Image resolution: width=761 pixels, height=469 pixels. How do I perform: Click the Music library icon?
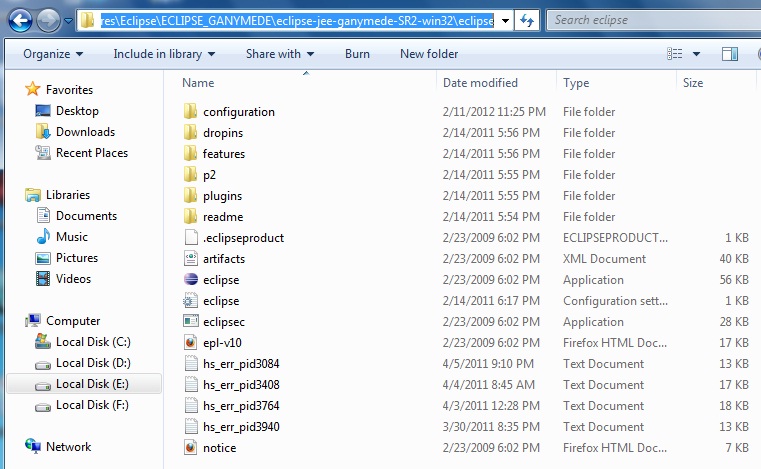pyautogui.click(x=43, y=237)
